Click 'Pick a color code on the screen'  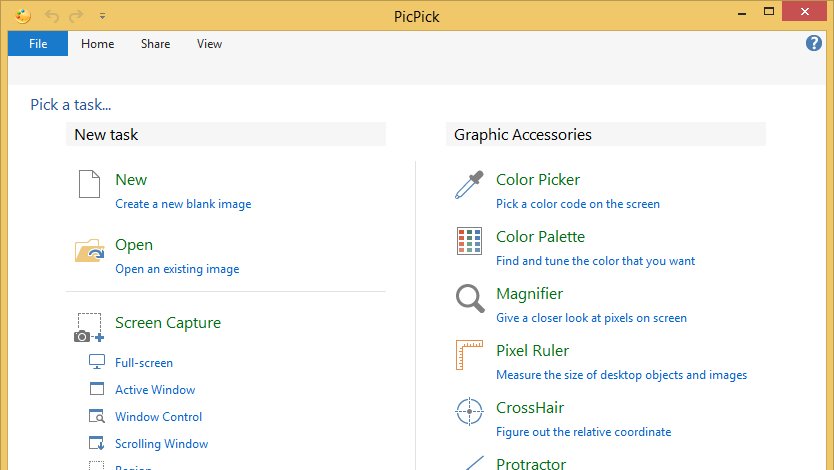tap(578, 204)
